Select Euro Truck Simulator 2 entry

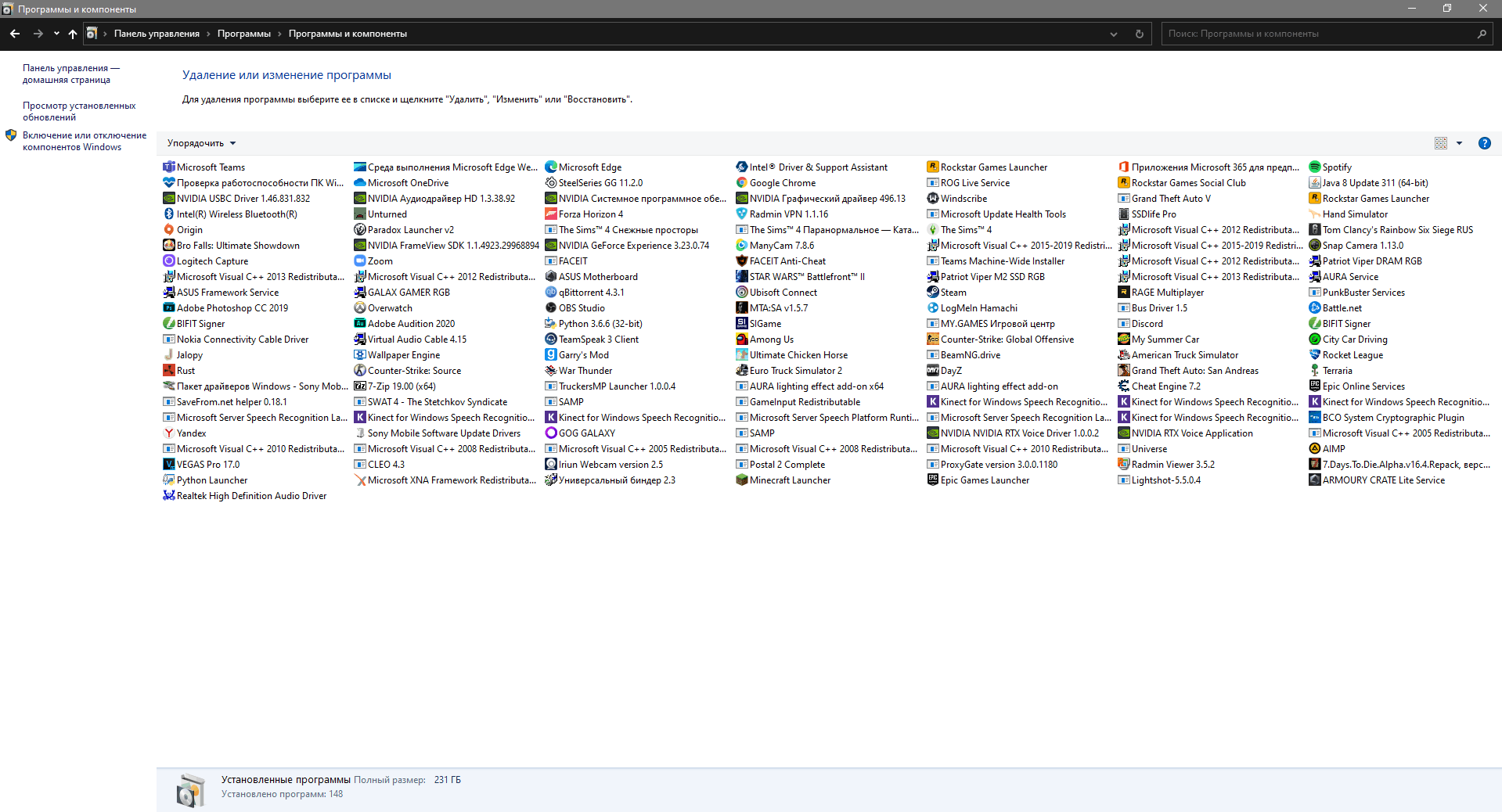coord(789,370)
